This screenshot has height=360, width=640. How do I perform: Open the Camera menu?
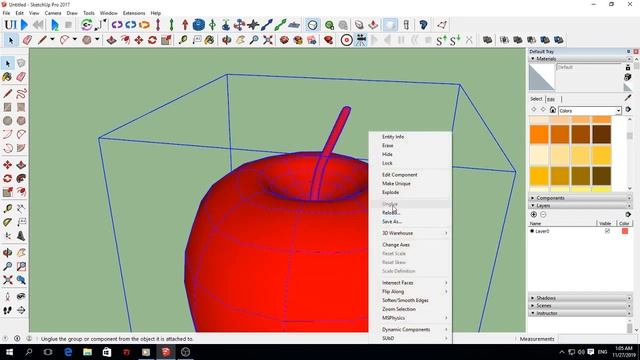(53, 13)
